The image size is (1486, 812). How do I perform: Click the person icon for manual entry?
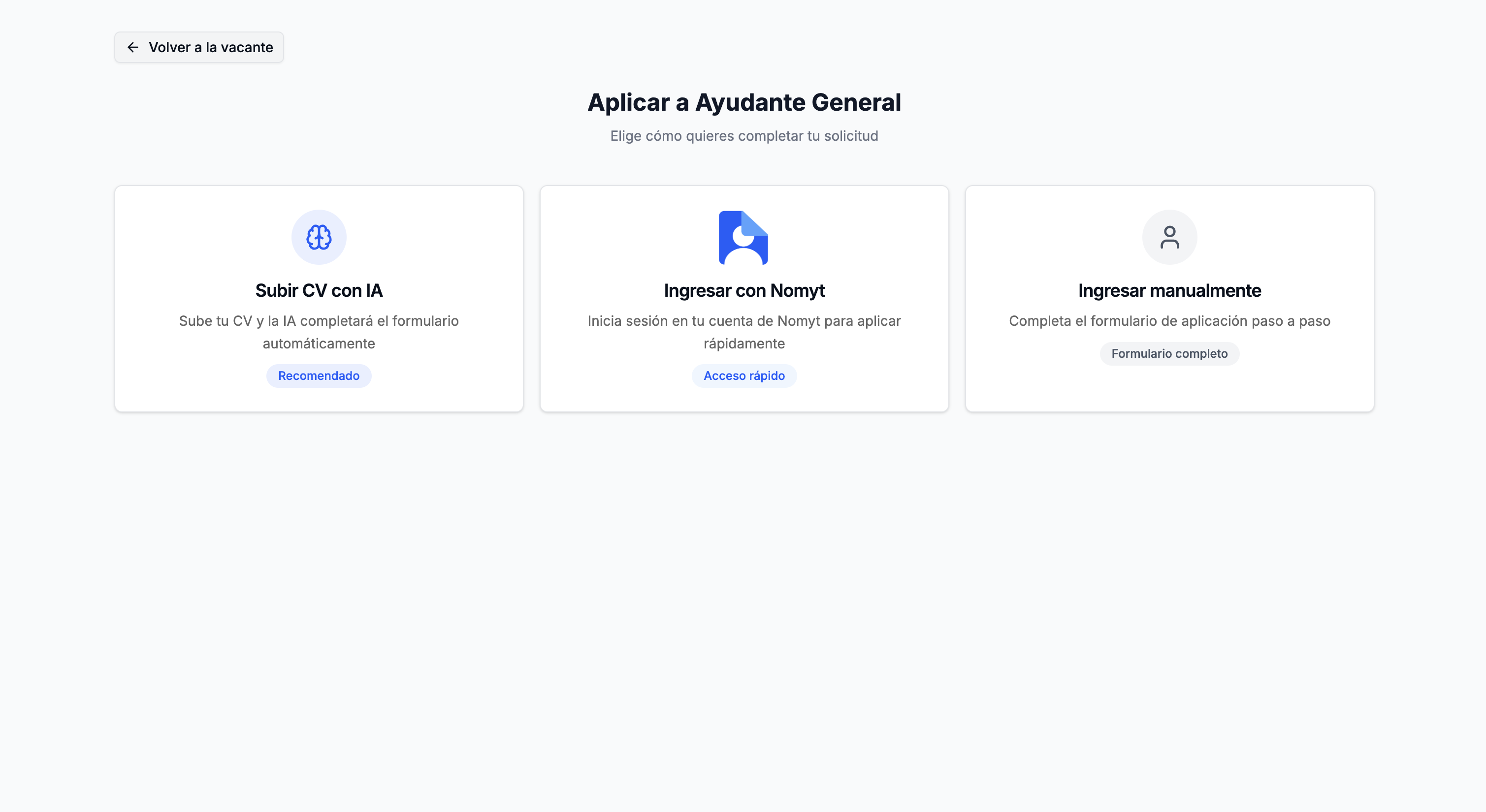tap(1169, 236)
